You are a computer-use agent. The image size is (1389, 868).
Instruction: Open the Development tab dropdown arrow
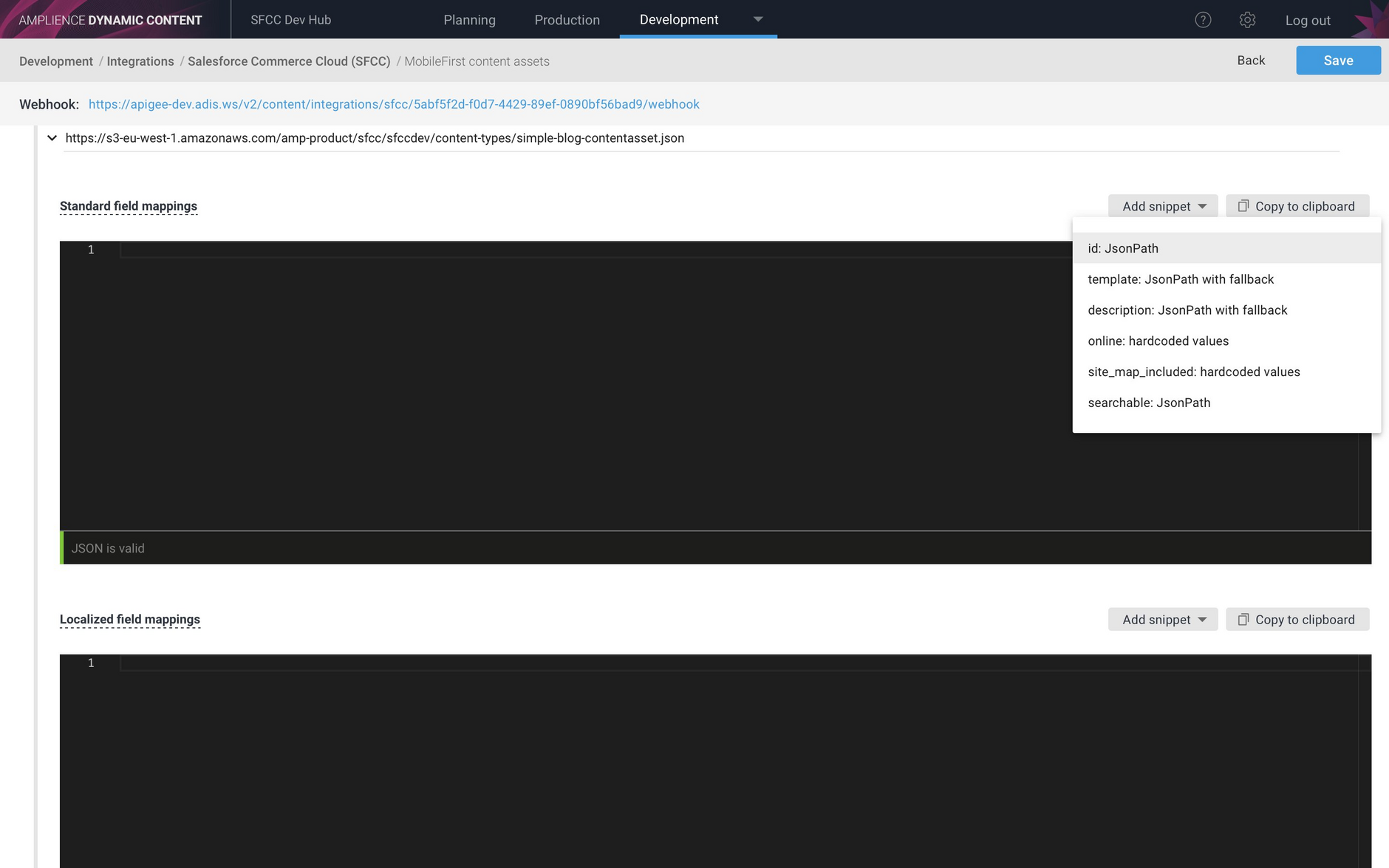[758, 19]
